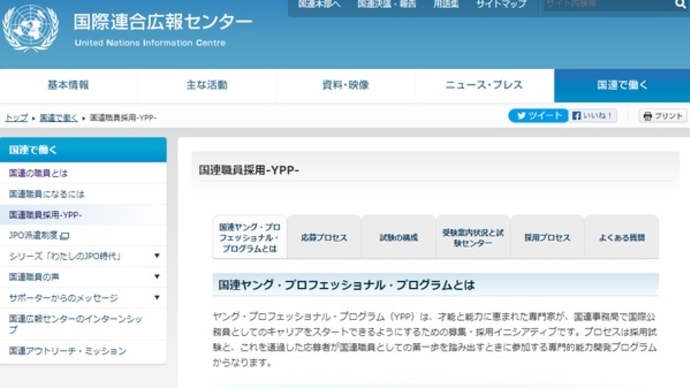Click the search magnifier icon
Image resolution: width=690 pixels, height=388 pixels.
pos(680,4)
